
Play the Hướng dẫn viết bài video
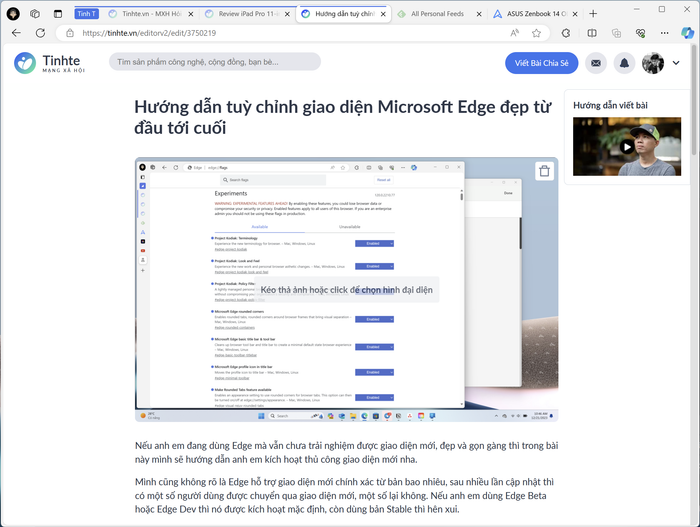coord(627,146)
